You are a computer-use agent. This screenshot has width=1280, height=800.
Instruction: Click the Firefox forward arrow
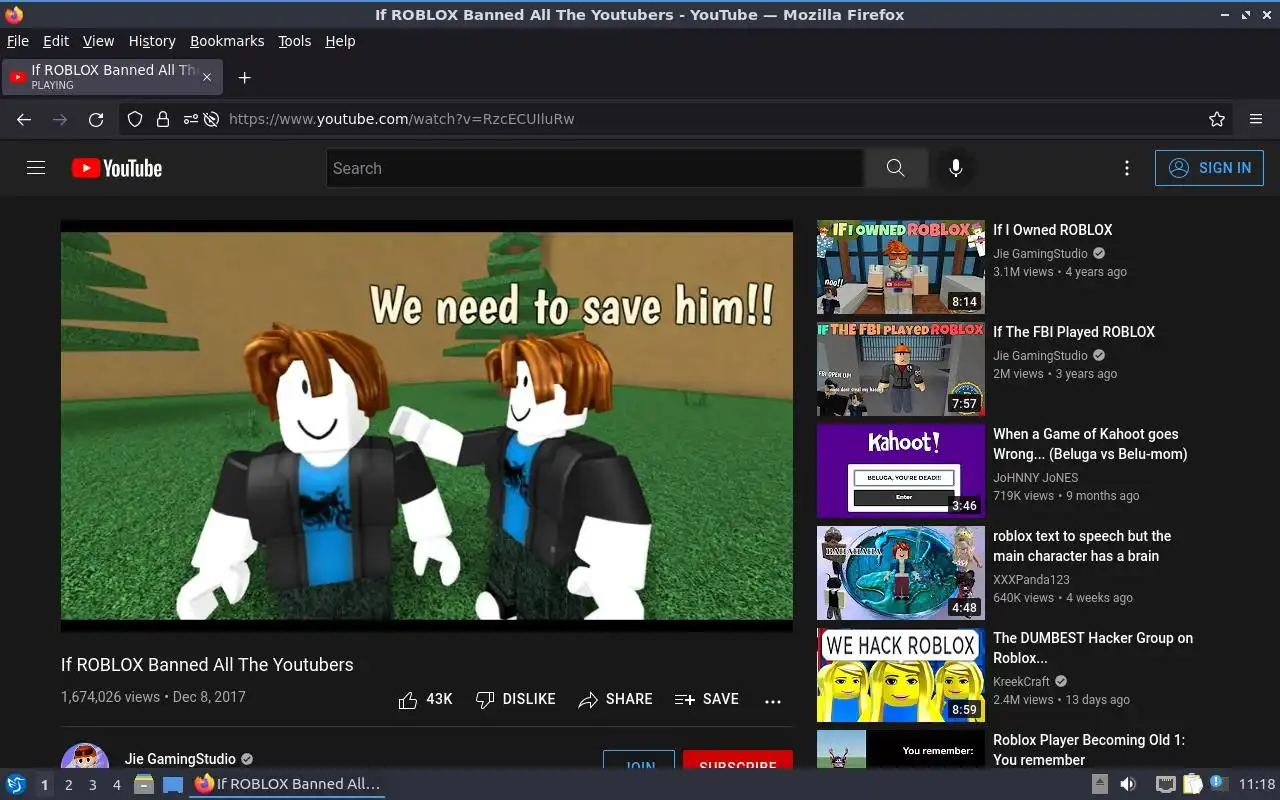pos(60,119)
